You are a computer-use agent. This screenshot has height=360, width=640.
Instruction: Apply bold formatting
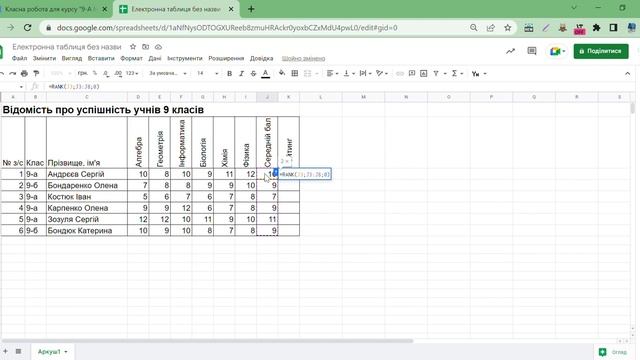point(229,73)
